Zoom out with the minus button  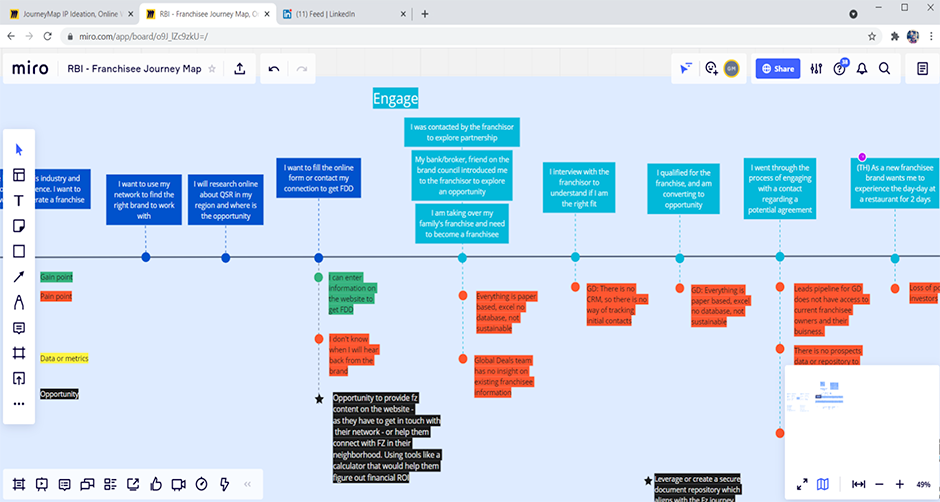click(x=879, y=484)
